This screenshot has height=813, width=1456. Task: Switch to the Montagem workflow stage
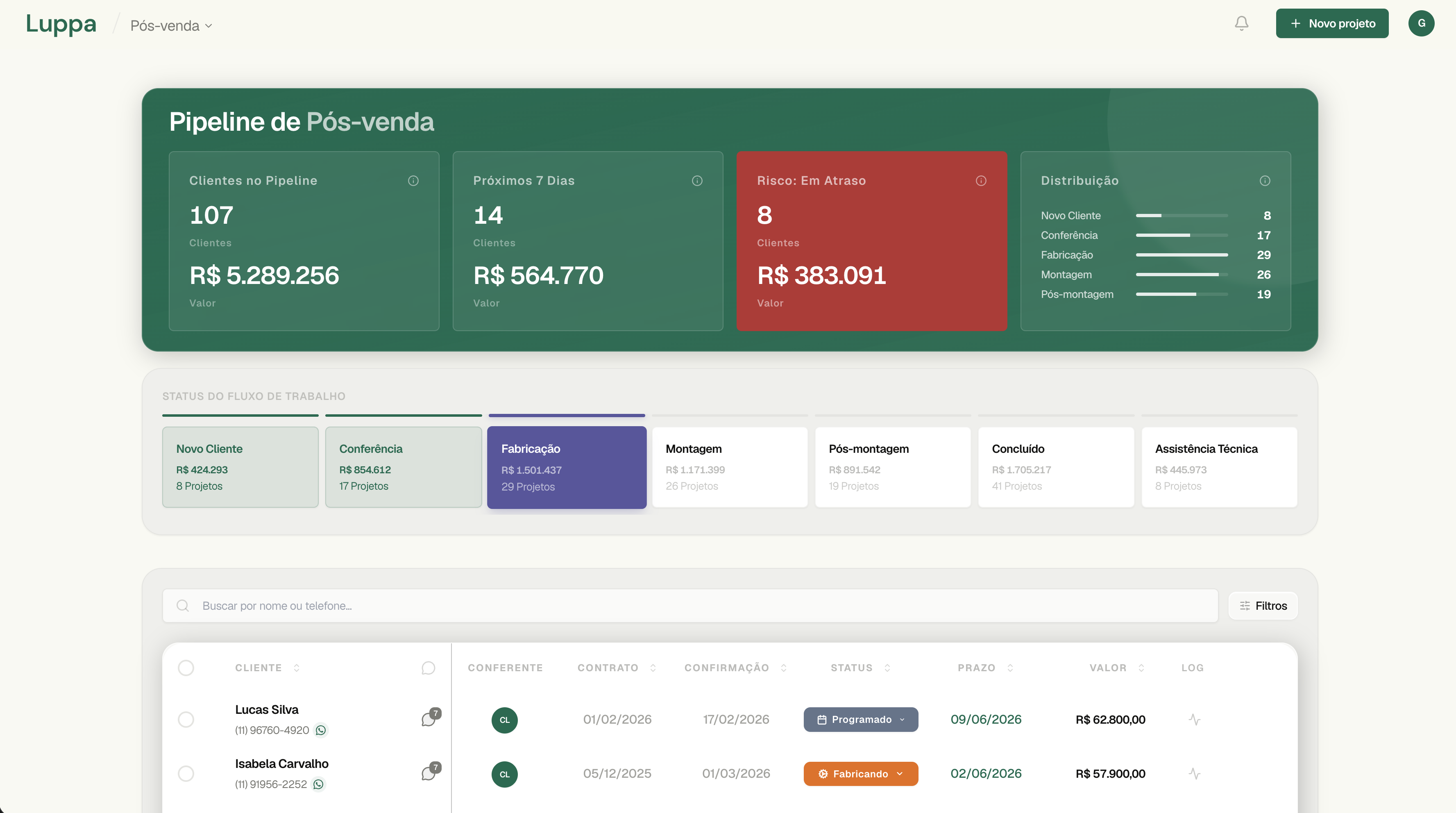(x=730, y=467)
